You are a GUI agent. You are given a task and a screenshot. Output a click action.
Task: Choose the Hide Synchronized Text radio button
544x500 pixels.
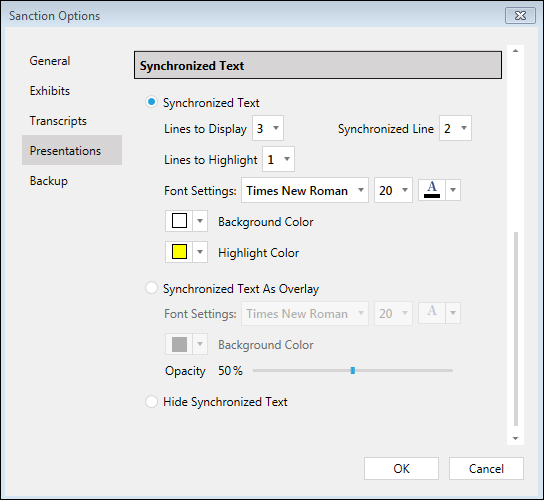(x=152, y=401)
